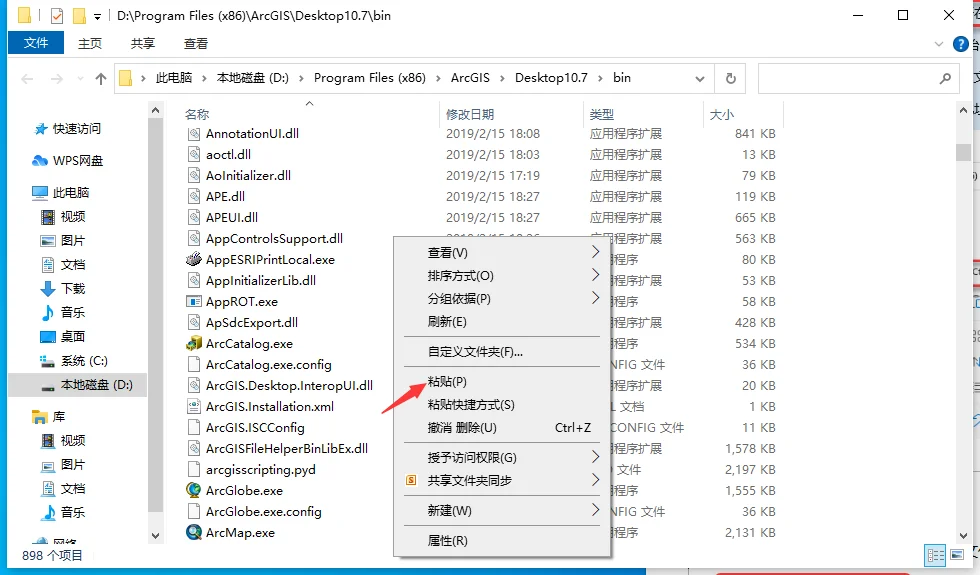Open the quick access toolbar customize dropdown
This screenshot has width=980, height=575.
point(98,16)
